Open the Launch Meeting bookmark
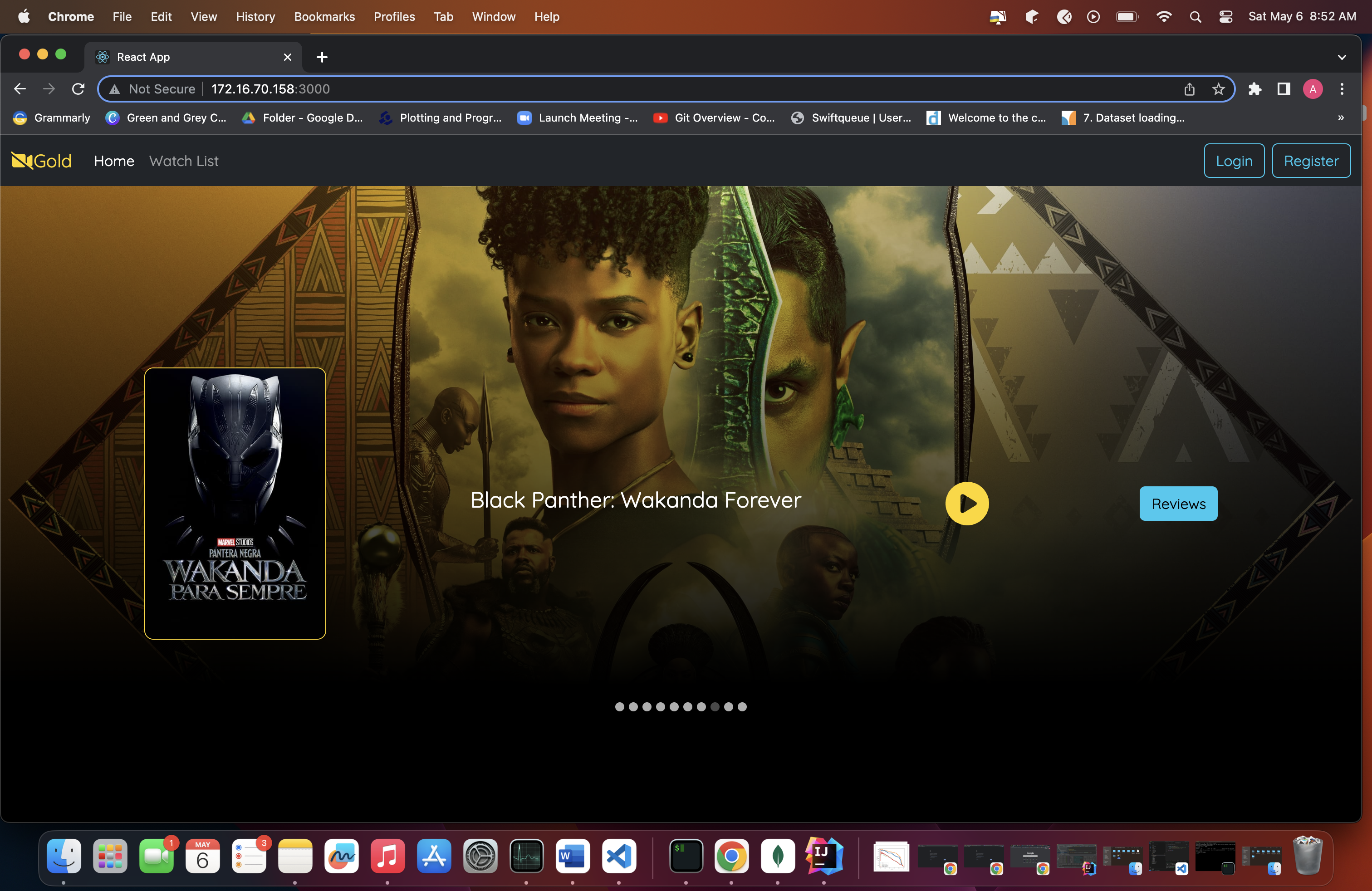The image size is (1372, 891). point(577,117)
